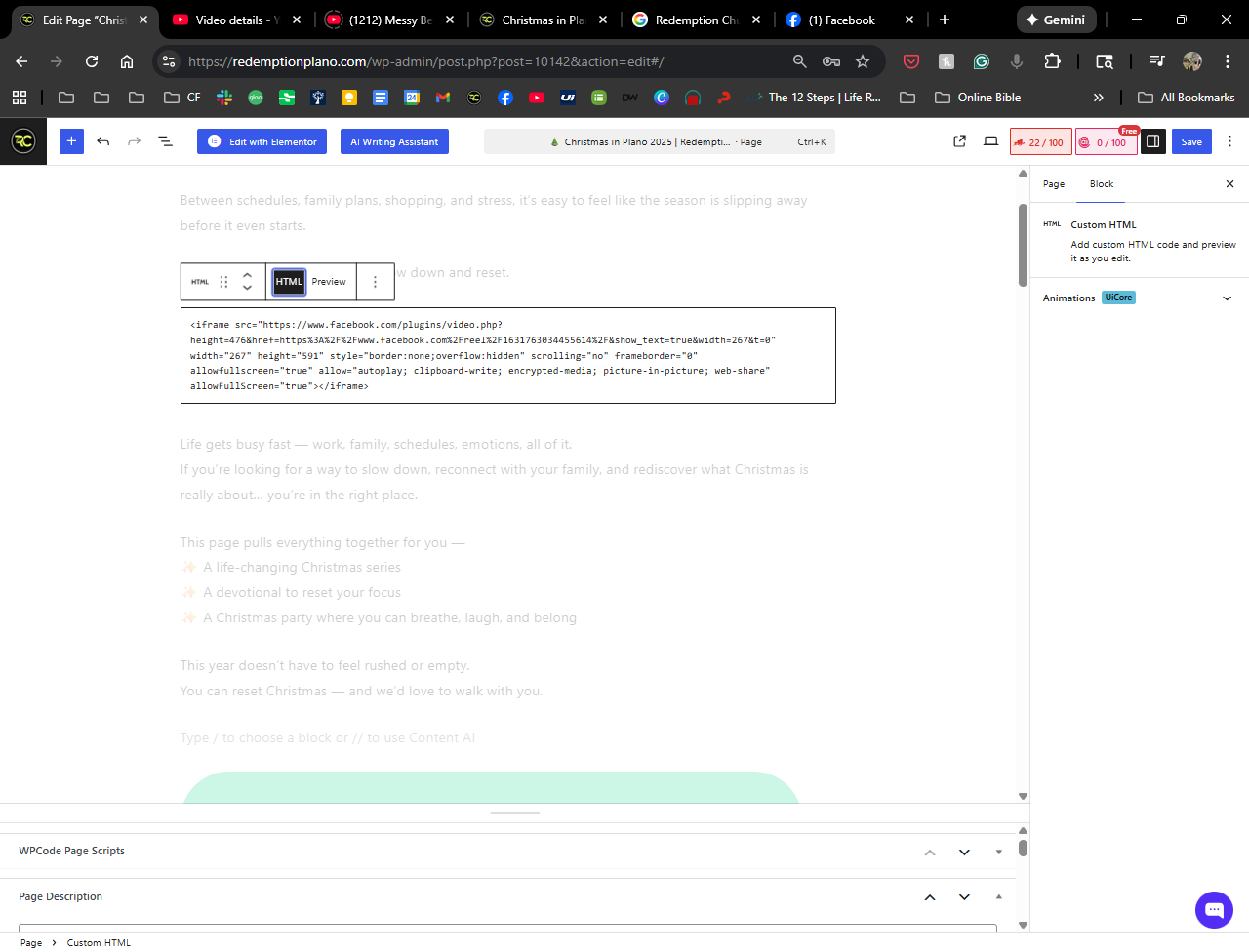Open the device preview laptop icon

tap(990, 141)
